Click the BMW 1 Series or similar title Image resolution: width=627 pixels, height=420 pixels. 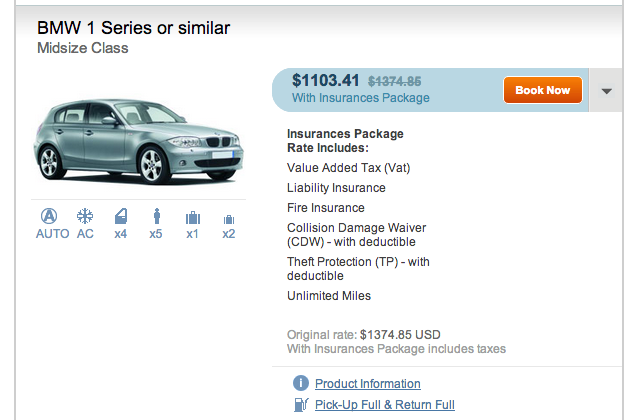pos(133,28)
